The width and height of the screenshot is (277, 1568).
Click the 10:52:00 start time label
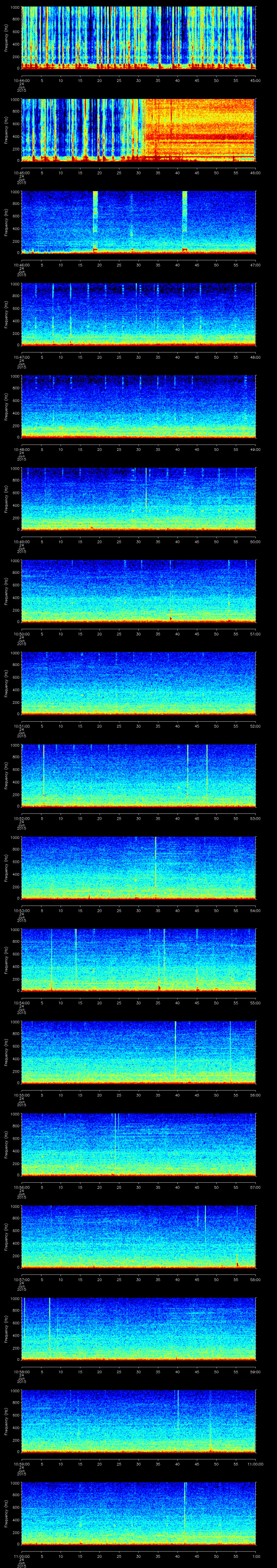click(x=21, y=818)
